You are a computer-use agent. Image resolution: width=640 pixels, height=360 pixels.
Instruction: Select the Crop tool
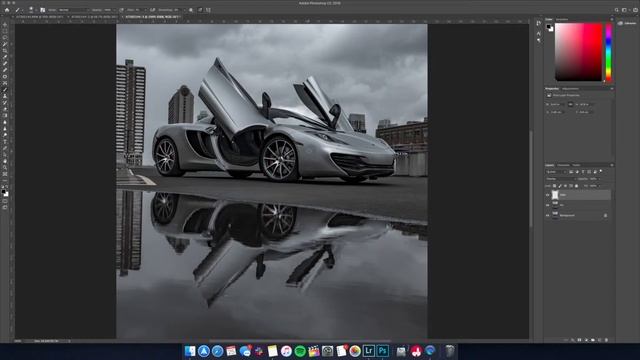(5, 51)
